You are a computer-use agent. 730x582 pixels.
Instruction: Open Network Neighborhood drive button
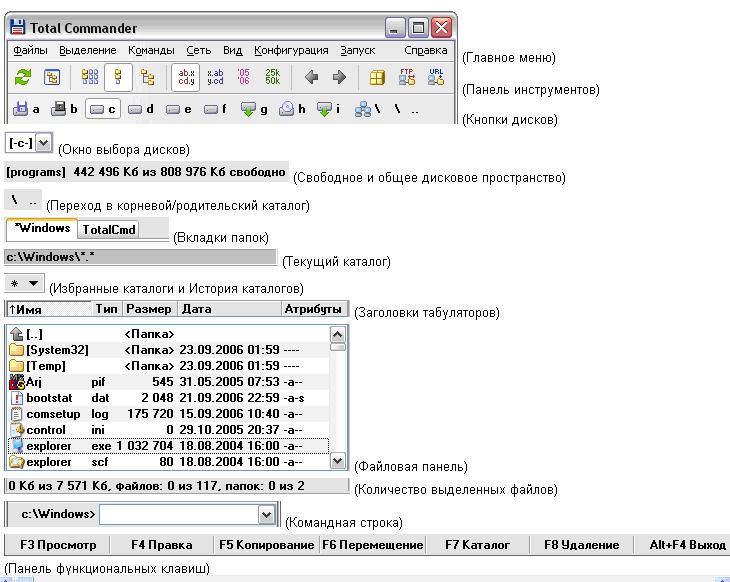point(368,109)
